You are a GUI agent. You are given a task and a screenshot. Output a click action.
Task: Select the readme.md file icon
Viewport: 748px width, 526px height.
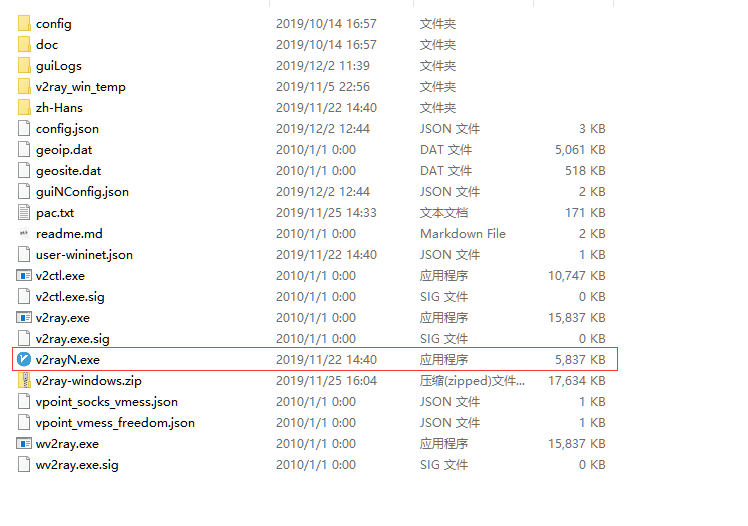click(25, 233)
